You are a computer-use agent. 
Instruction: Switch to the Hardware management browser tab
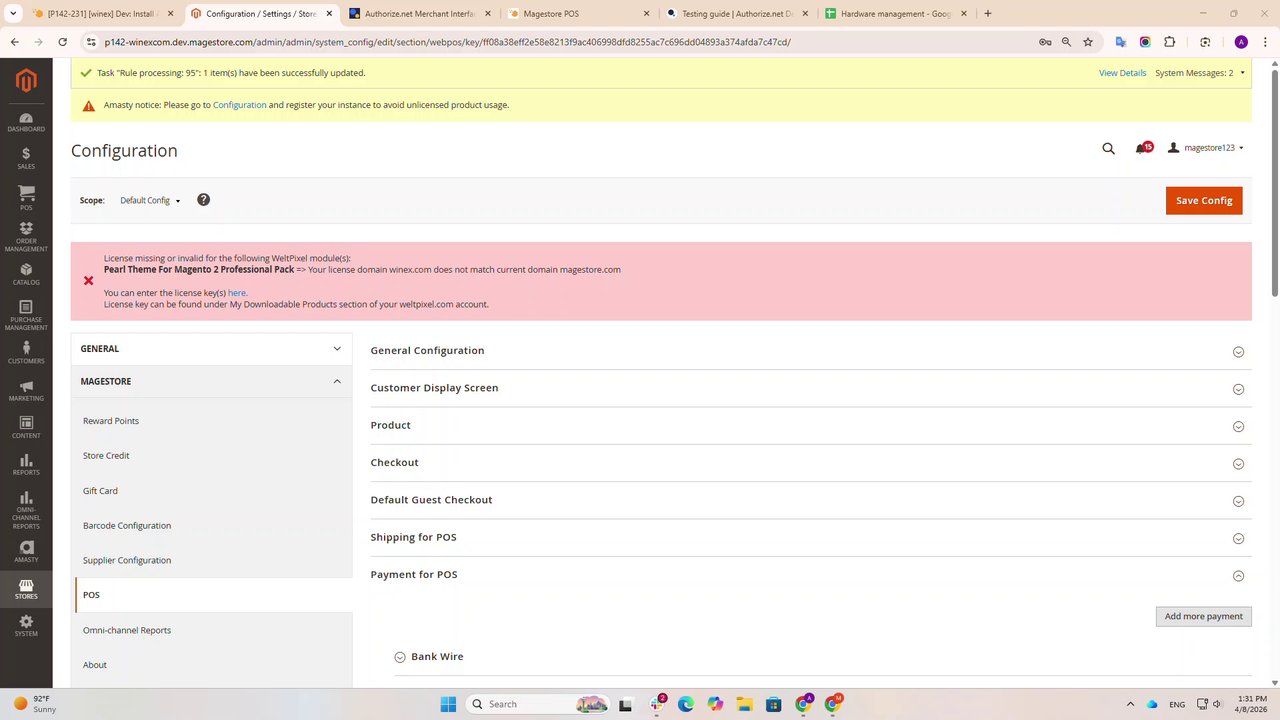pyautogui.click(x=895, y=14)
